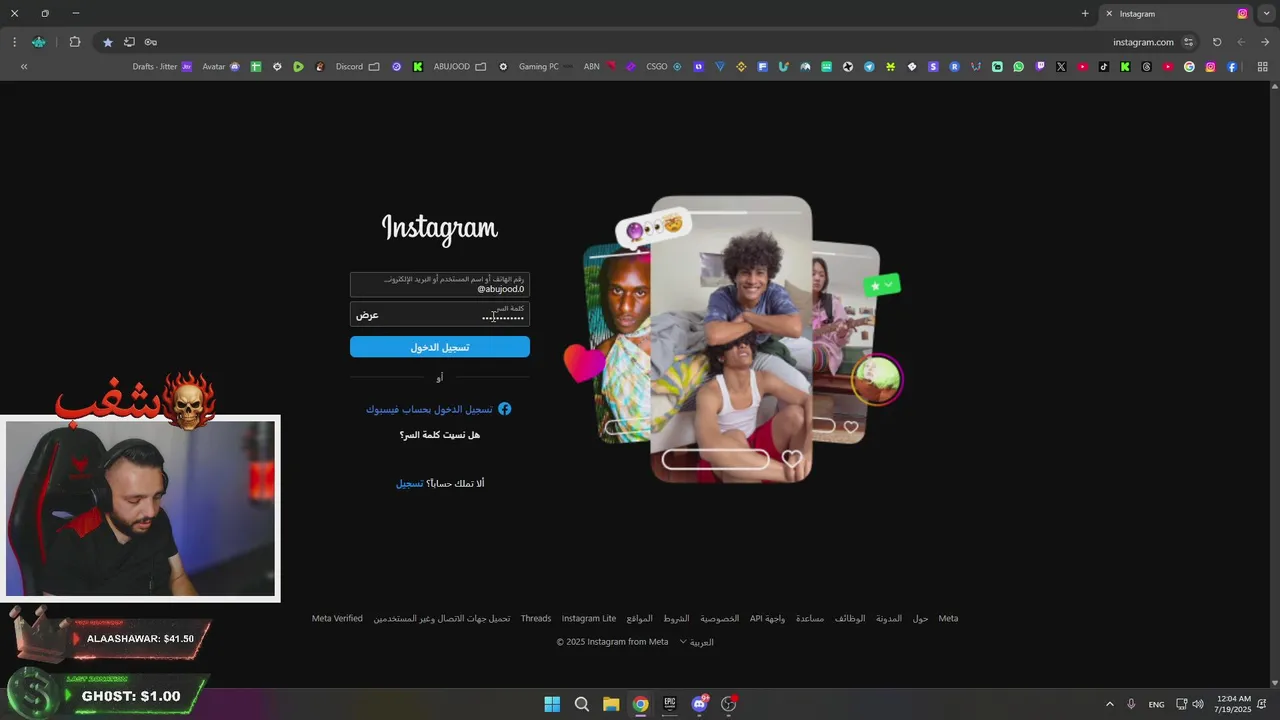
Task: Click the volume speaker icon in tray
Action: pyautogui.click(x=1198, y=704)
